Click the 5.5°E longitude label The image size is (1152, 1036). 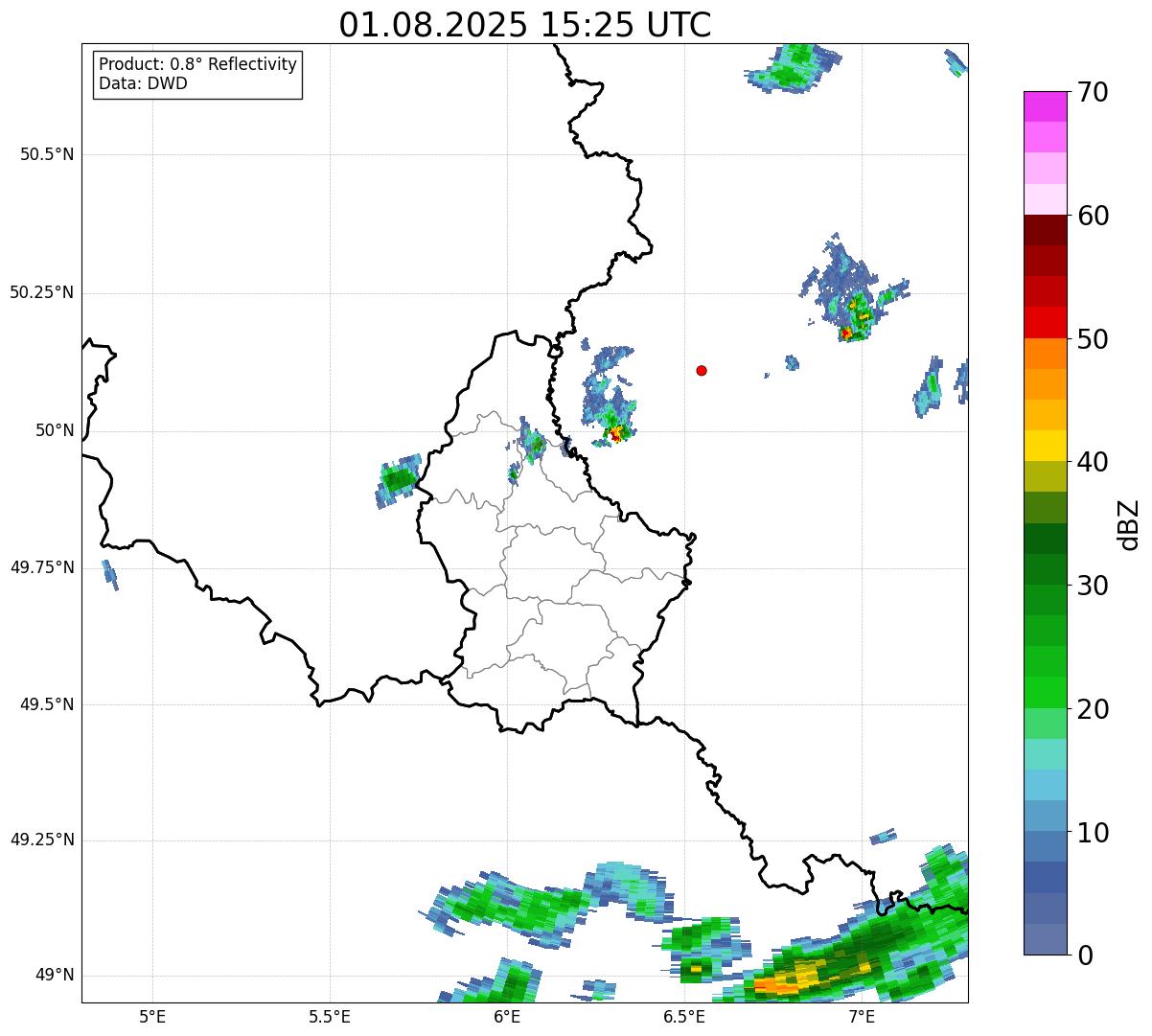tap(330, 1016)
